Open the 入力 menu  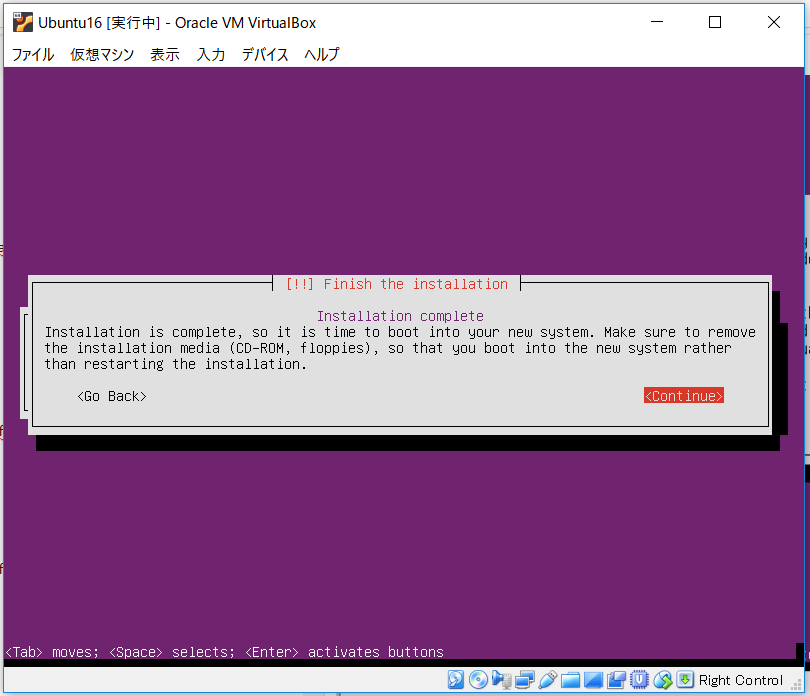pyautogui.click(x=210, y=55)
